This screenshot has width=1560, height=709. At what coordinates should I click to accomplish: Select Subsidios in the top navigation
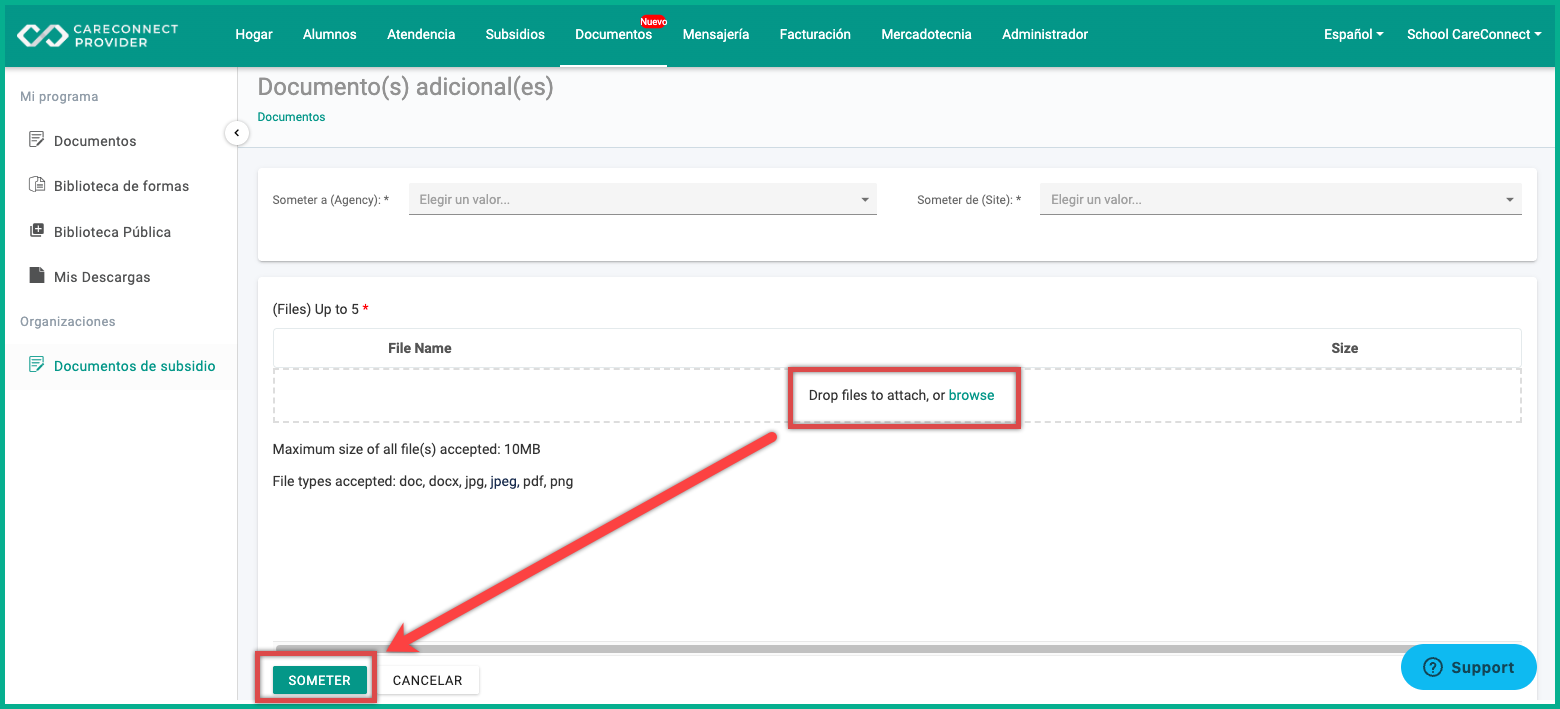(x=515, y=34)
